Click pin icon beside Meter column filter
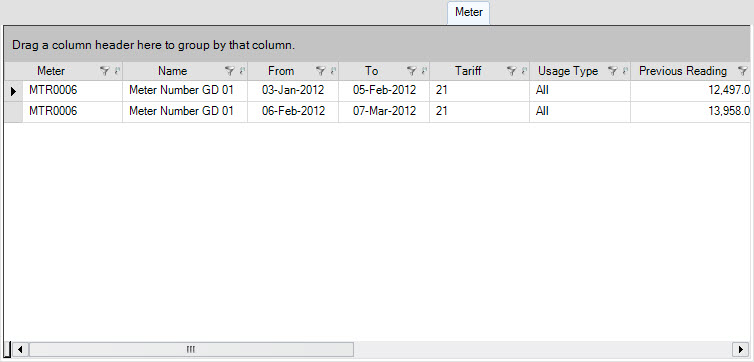 (116, 71)
